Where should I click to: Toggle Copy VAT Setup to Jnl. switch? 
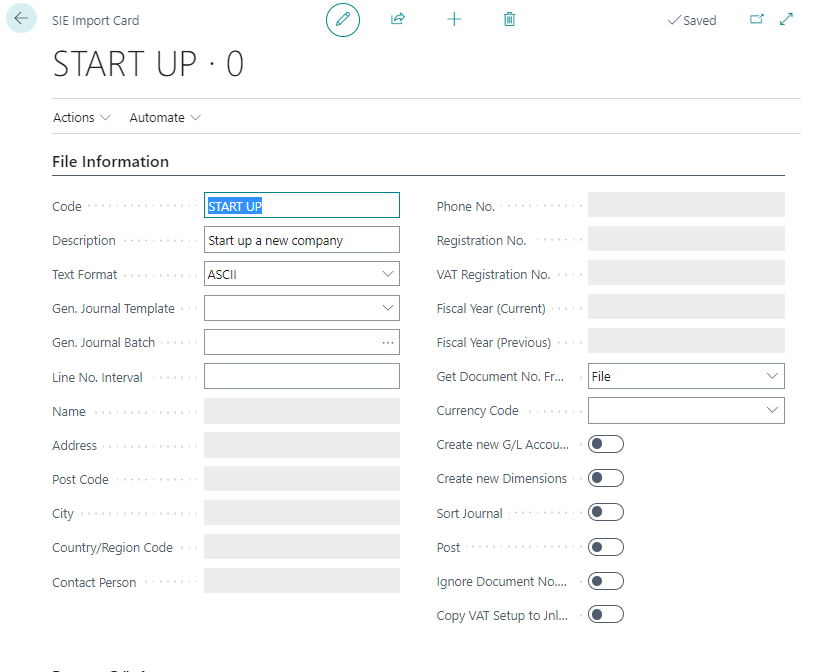click(x=605, y=615)
